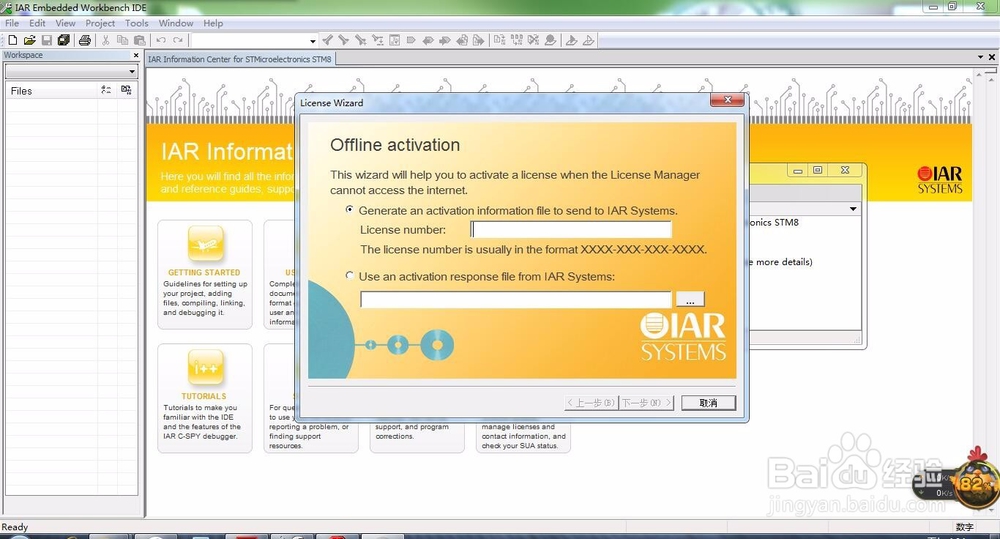Jump to next bookmark icon
1000x539 pixels.
[x=445, y=40]
